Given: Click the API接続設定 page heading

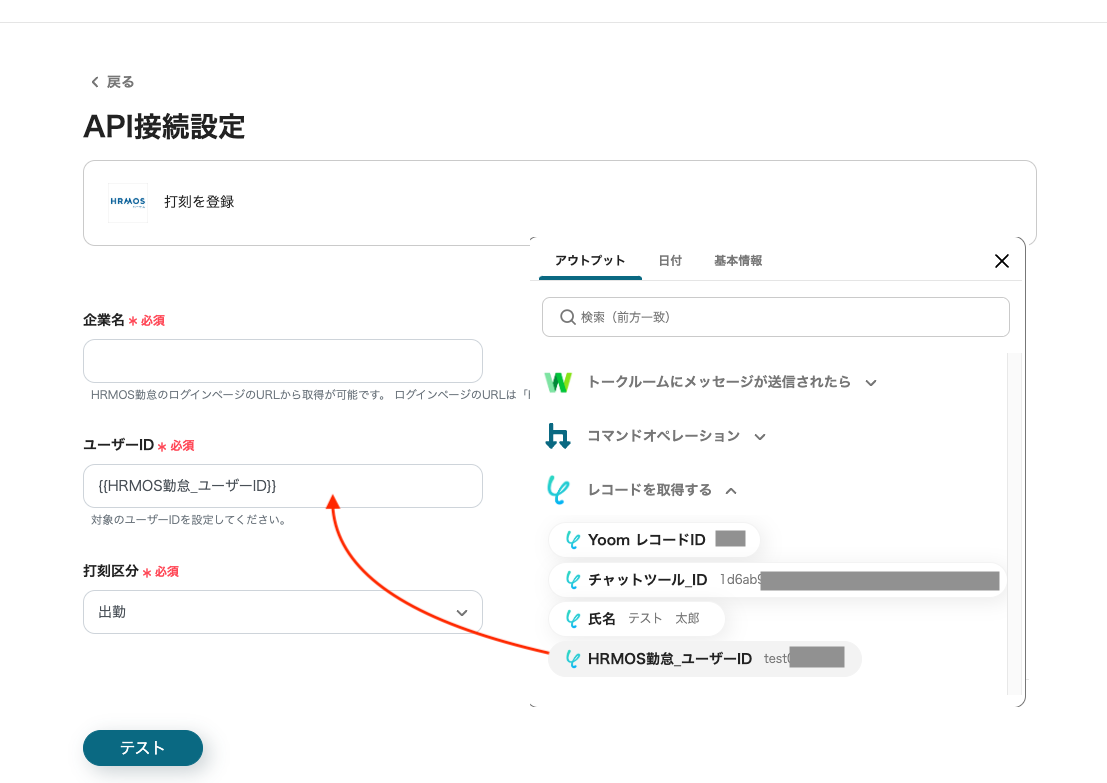Looking at the screenshot, I should [x=164, y=127].
